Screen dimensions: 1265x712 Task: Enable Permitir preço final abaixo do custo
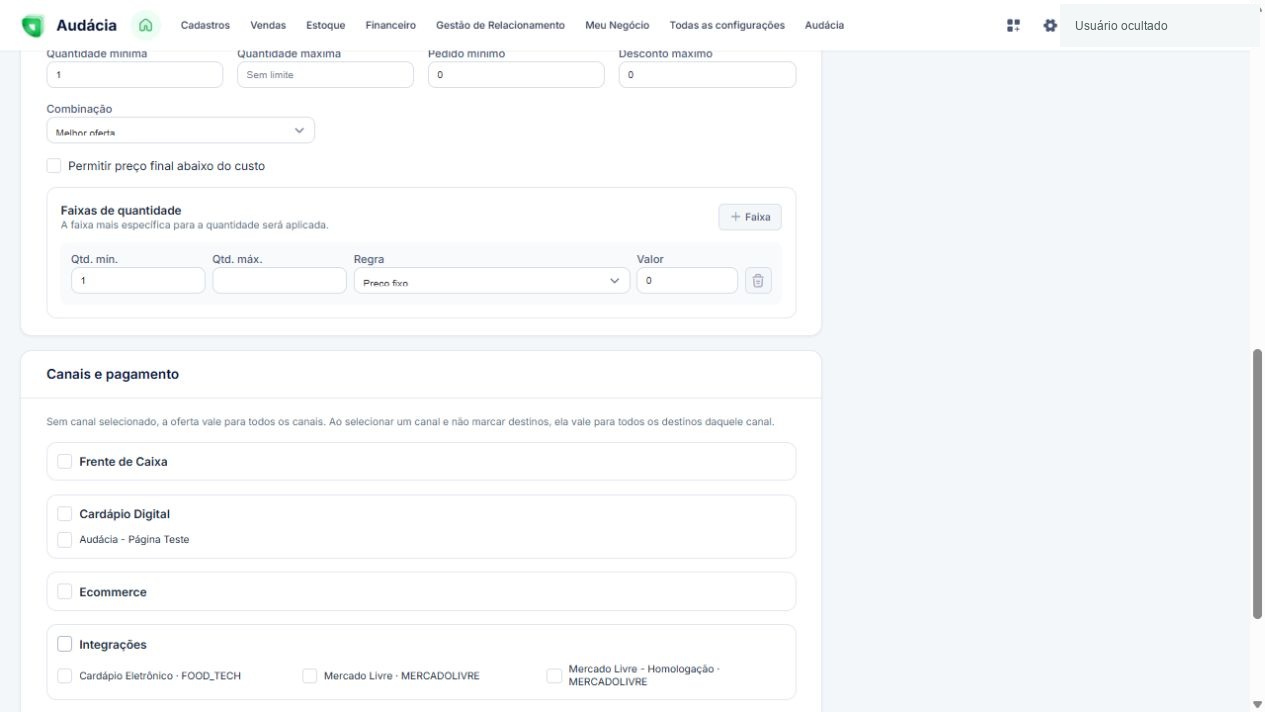tap(54, 166)
